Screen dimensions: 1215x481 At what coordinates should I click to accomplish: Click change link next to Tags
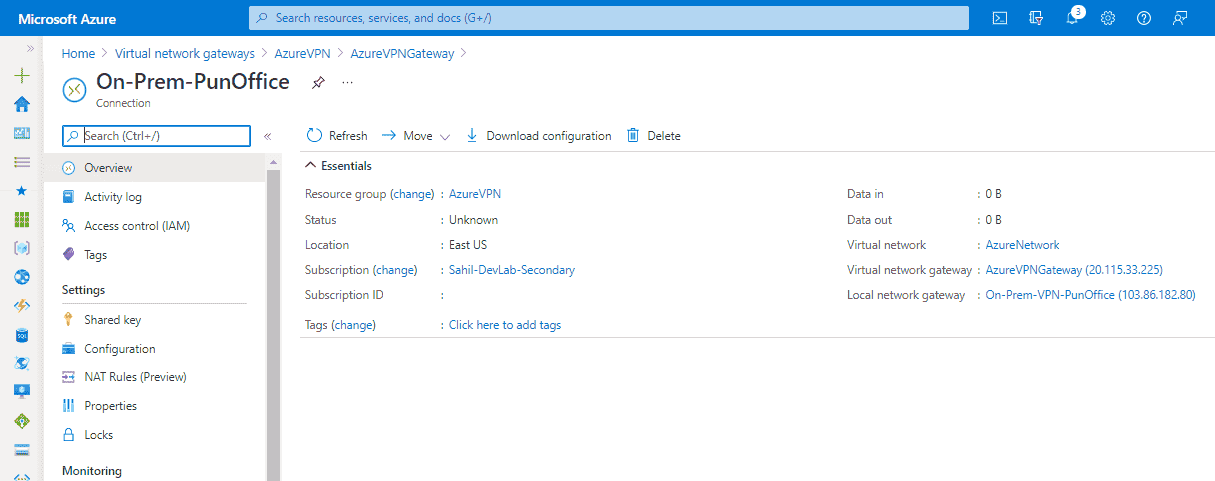353,325
